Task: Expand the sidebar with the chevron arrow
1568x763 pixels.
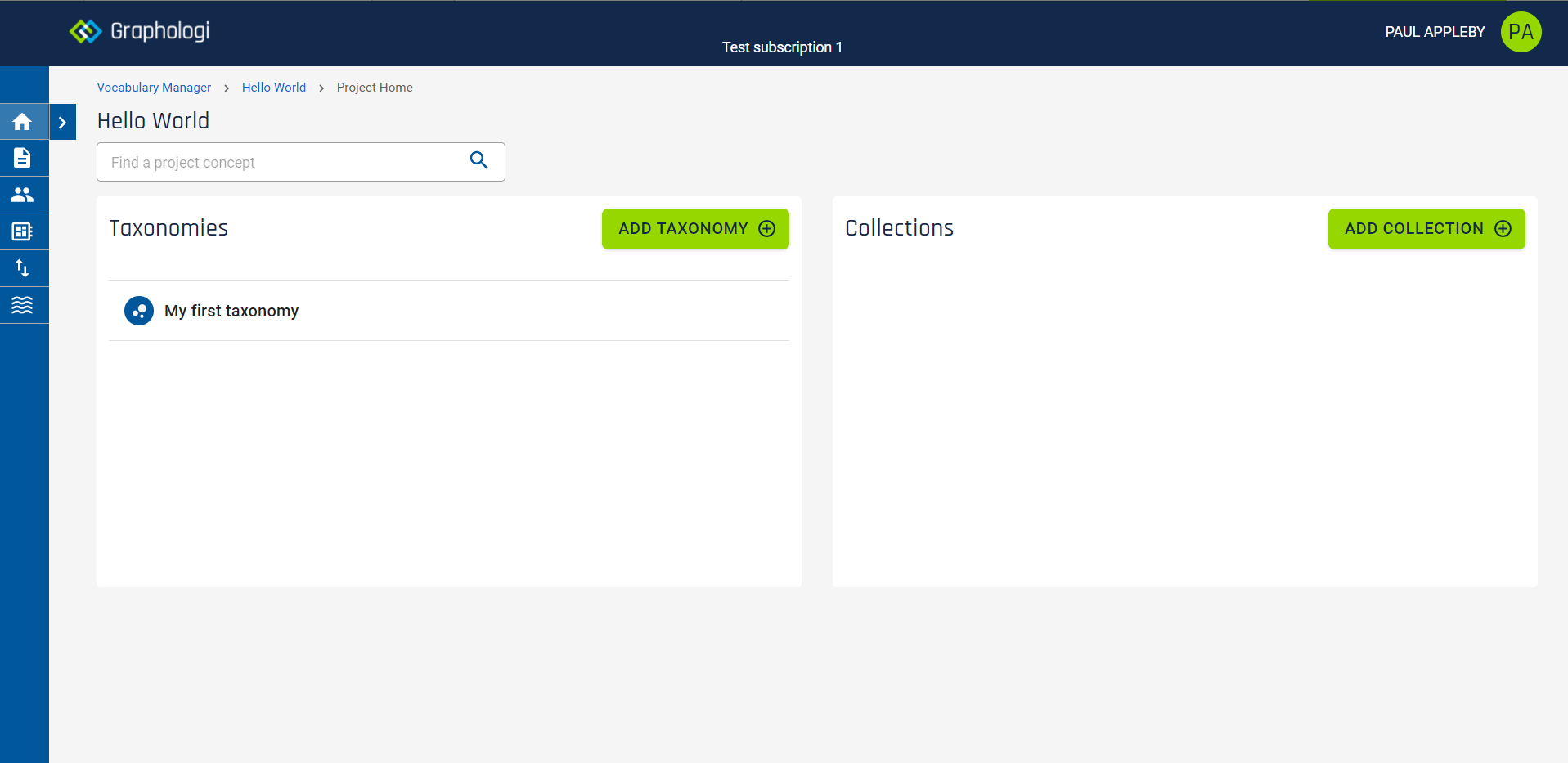Action: tap(63, 122)
